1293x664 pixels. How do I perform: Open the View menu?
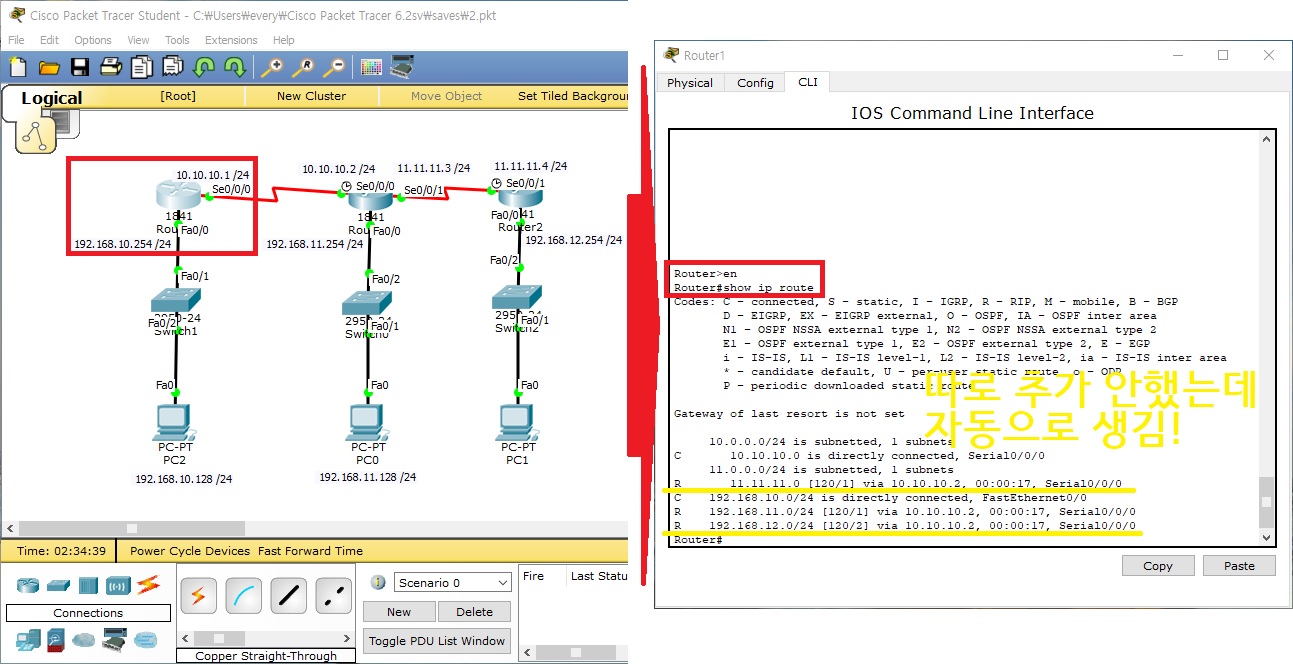click(138, 40)
